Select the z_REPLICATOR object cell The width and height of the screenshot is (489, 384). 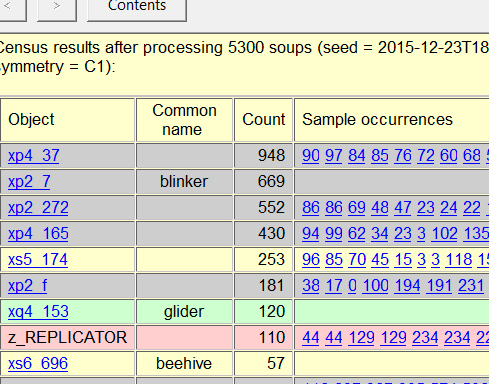pyautogui.click(x=68, y=338)
